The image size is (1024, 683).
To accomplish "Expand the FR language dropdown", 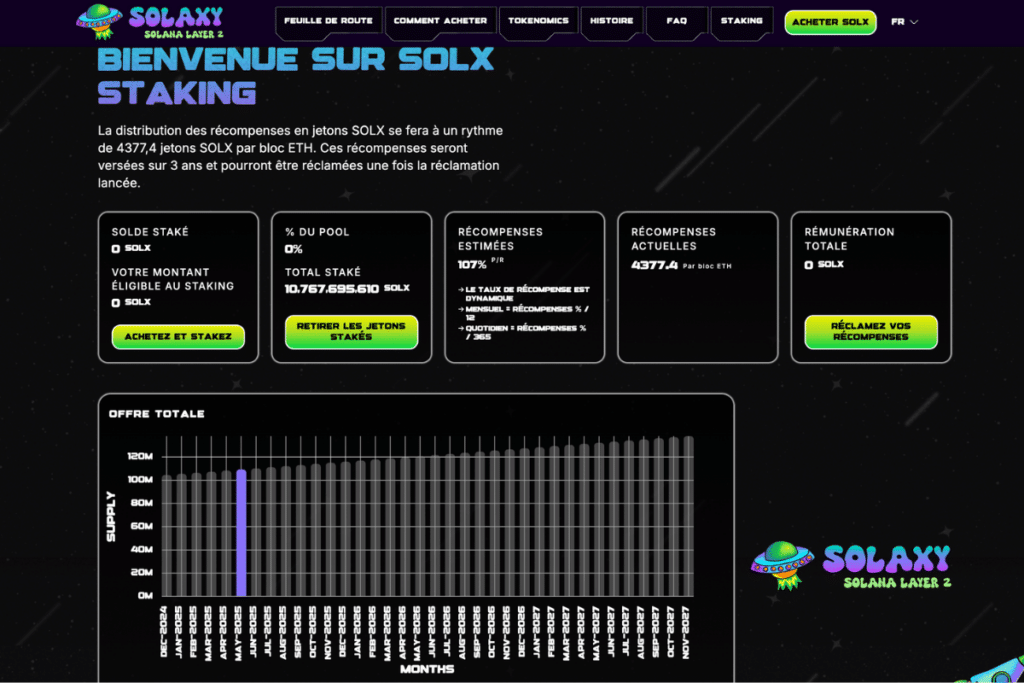I will pyautogui.click(x=904, y=22).
